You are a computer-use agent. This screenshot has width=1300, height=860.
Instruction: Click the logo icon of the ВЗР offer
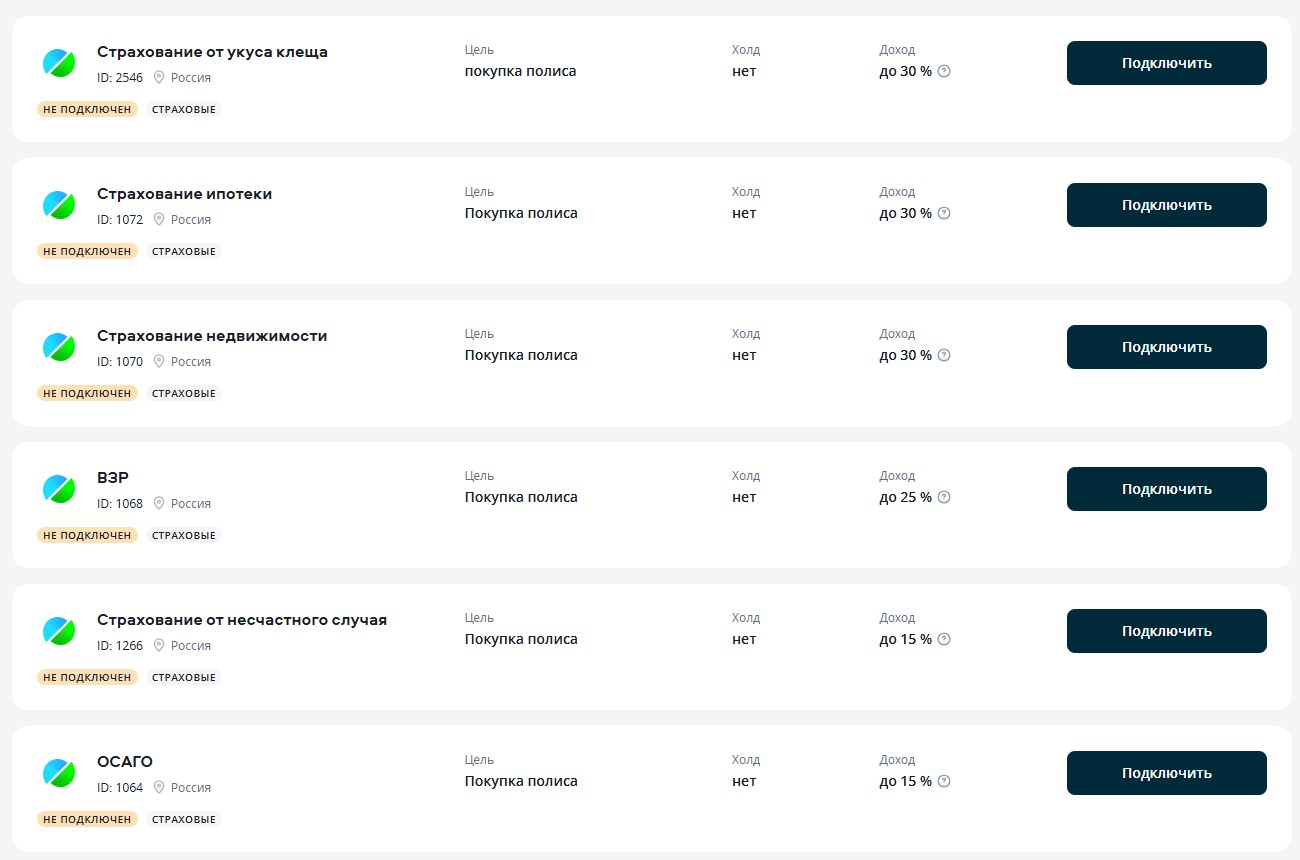tap(59, 489)
